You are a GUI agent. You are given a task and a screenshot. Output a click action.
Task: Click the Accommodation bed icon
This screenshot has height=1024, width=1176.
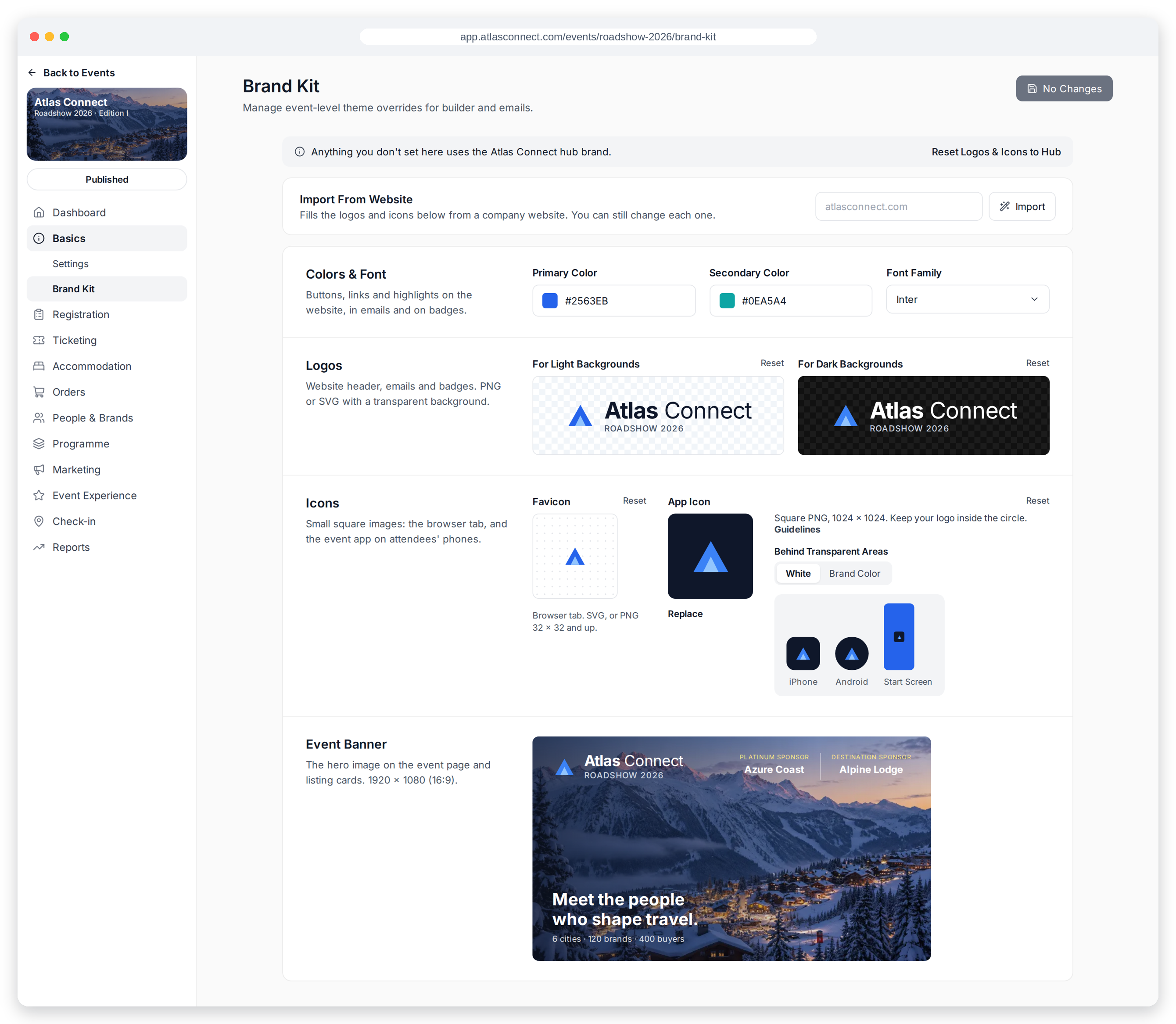click(39, 366)
